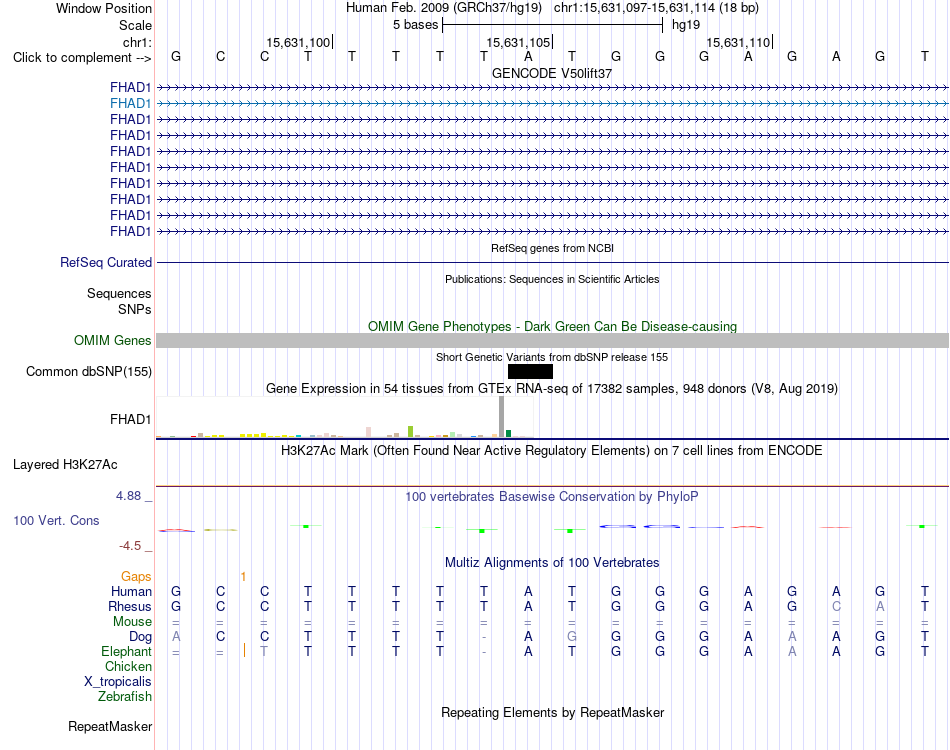The height and width of the screenshot is (750, 950).
Task: Select the 'Chicken' alignment row label
Action: (x=128, y=666)
